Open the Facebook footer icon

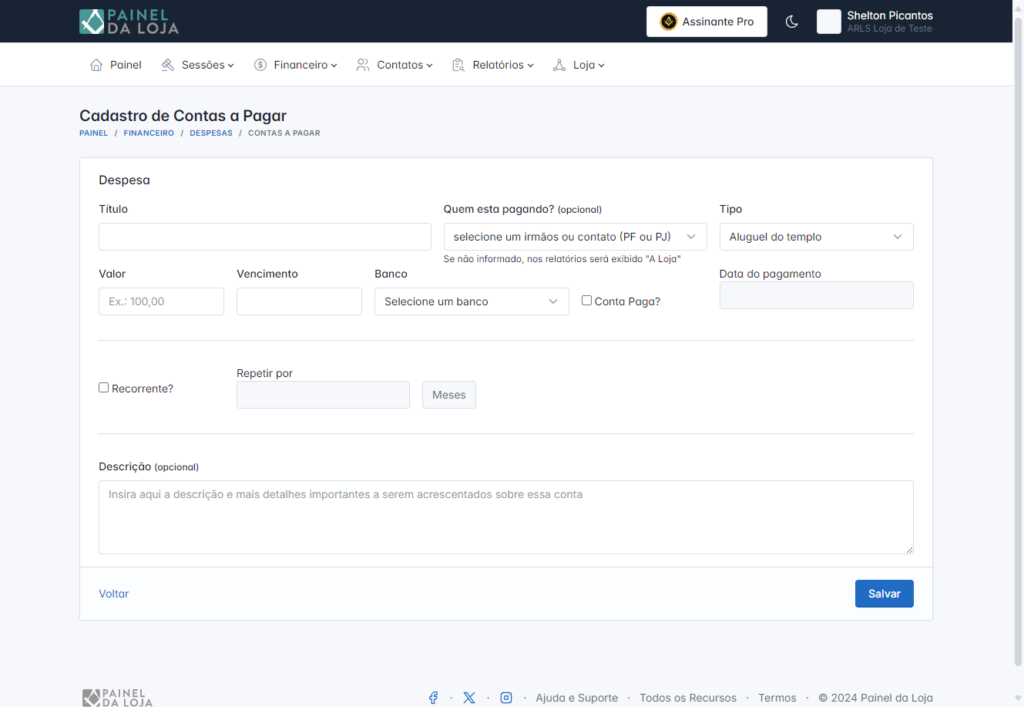tap(433, 697)
